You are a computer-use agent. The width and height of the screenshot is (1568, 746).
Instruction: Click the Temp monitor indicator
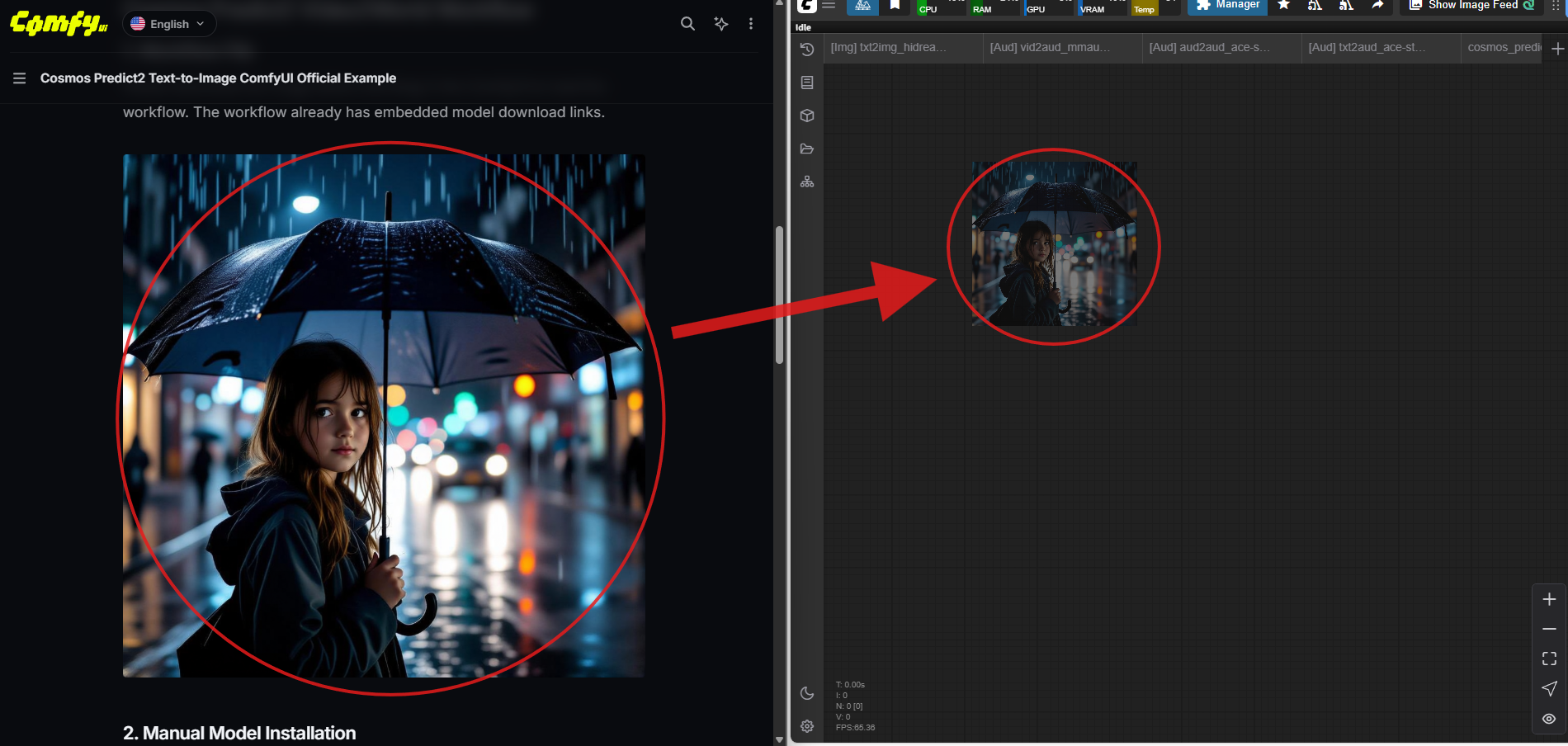[x=1155, y=7]
